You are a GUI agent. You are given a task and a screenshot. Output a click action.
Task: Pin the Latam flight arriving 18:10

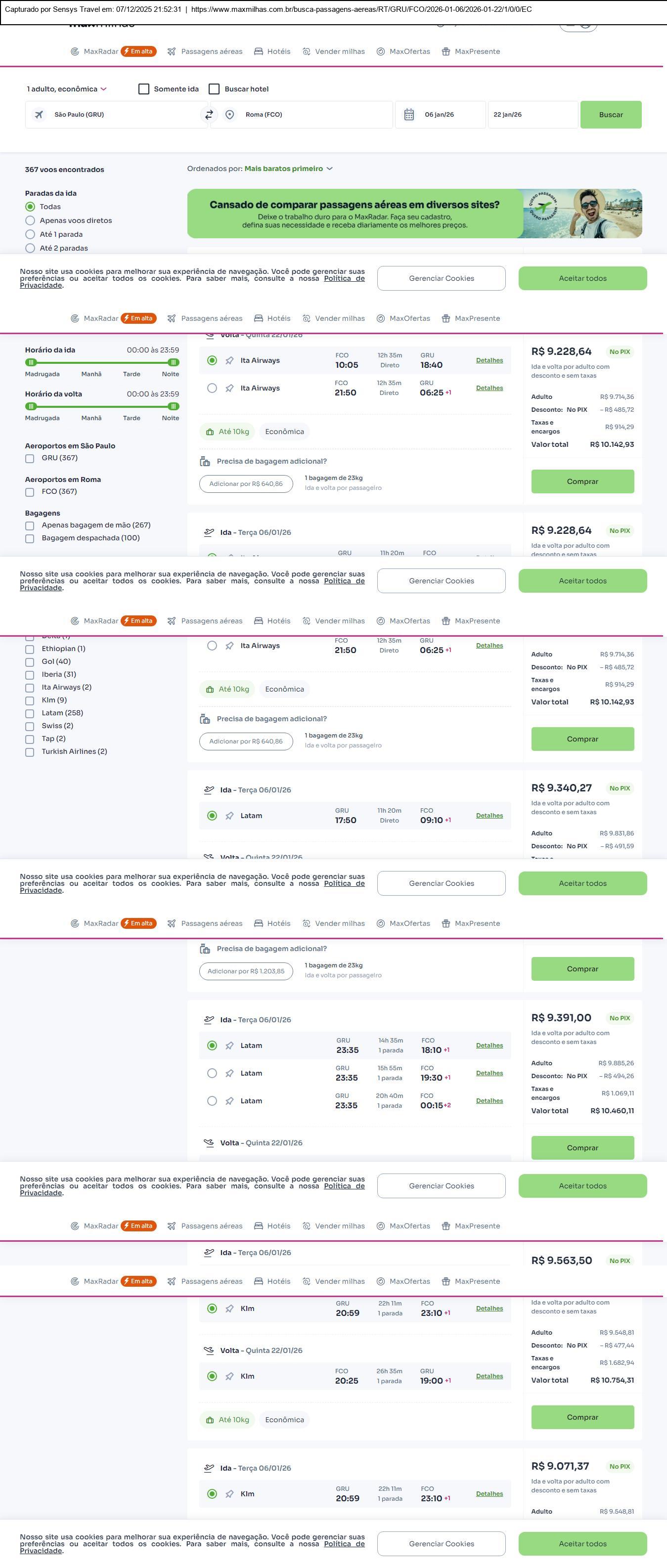[229, 1045]
